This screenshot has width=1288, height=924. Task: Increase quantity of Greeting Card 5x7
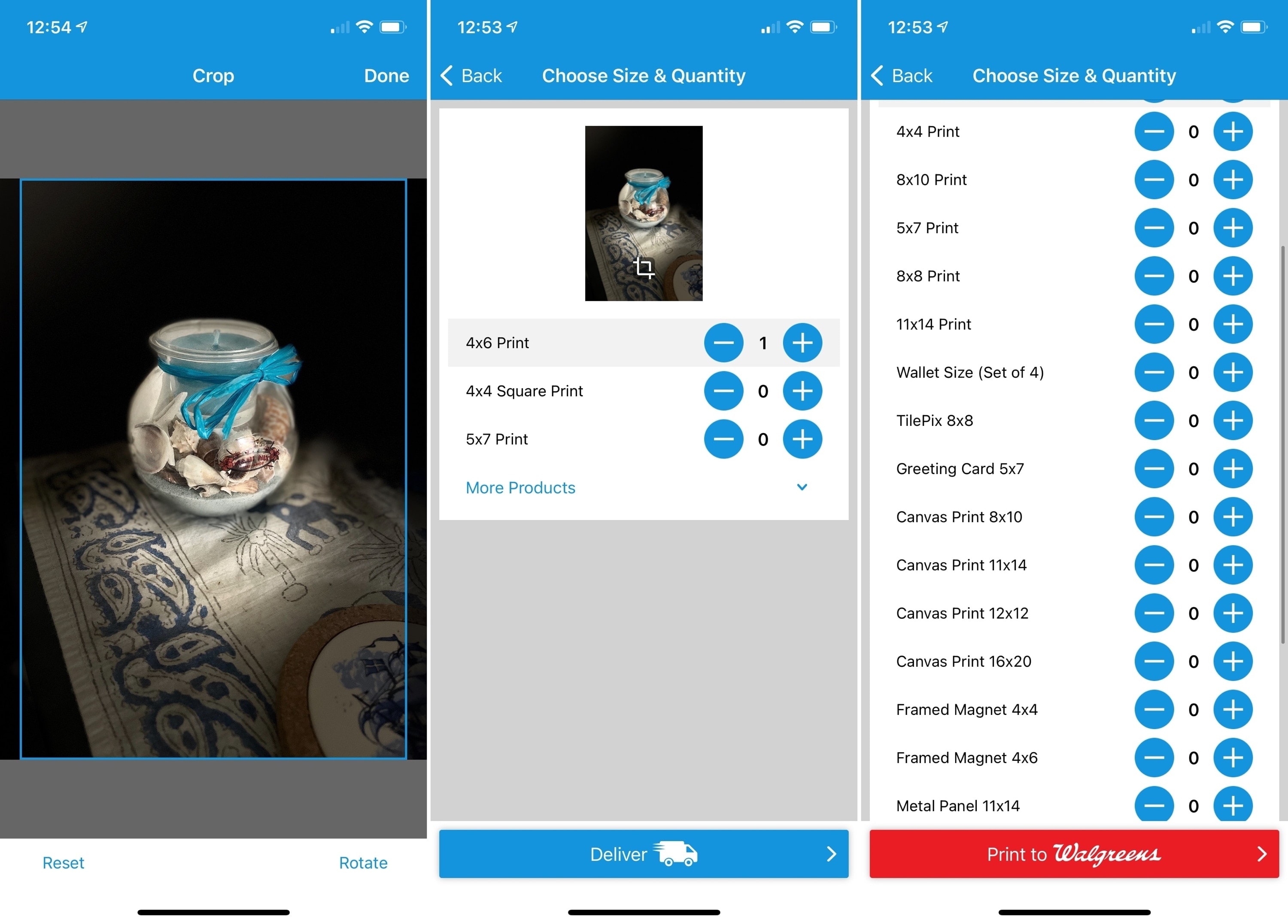pos(1233,468)
